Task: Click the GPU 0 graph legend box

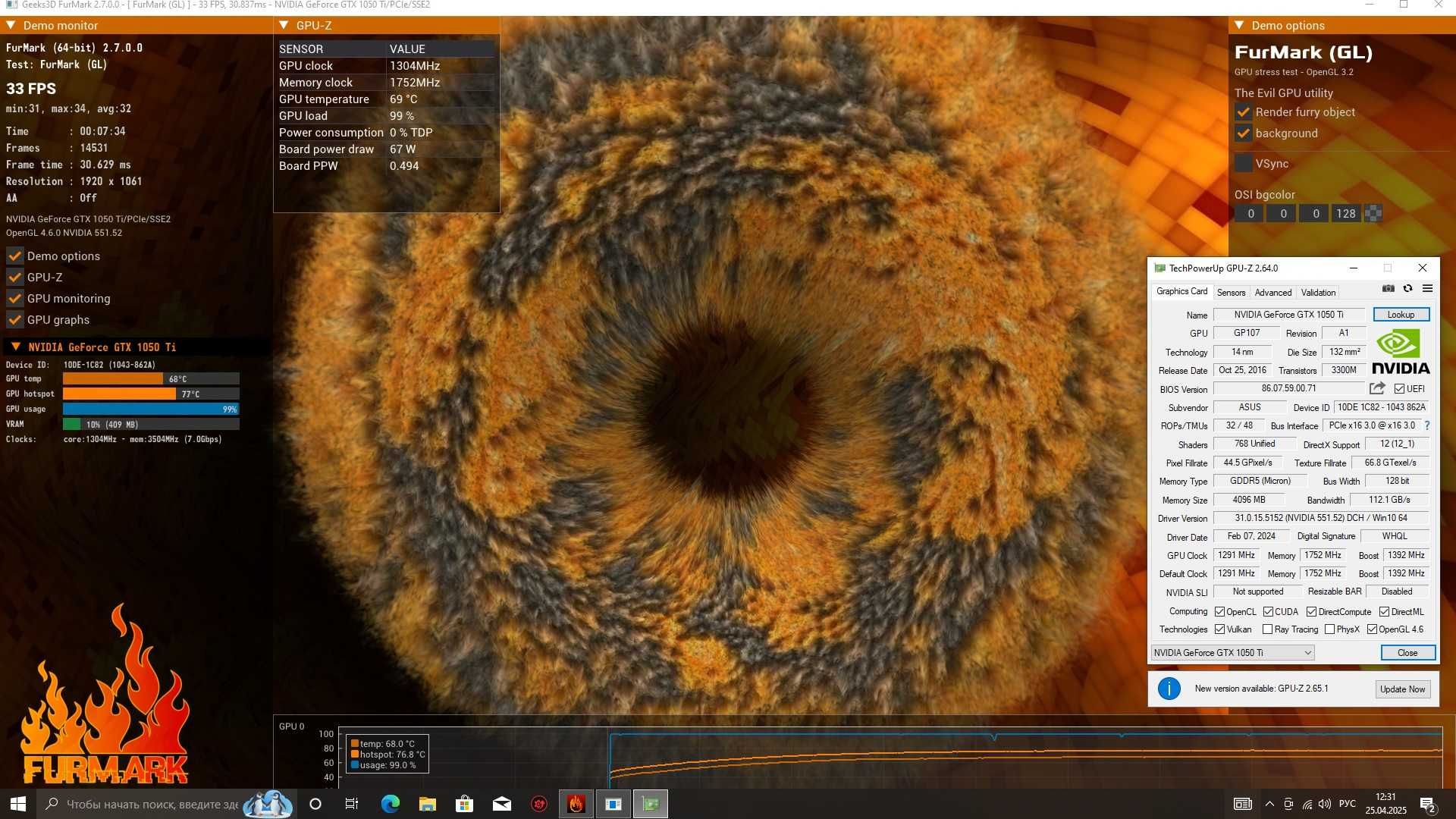Action: [388, 754]
